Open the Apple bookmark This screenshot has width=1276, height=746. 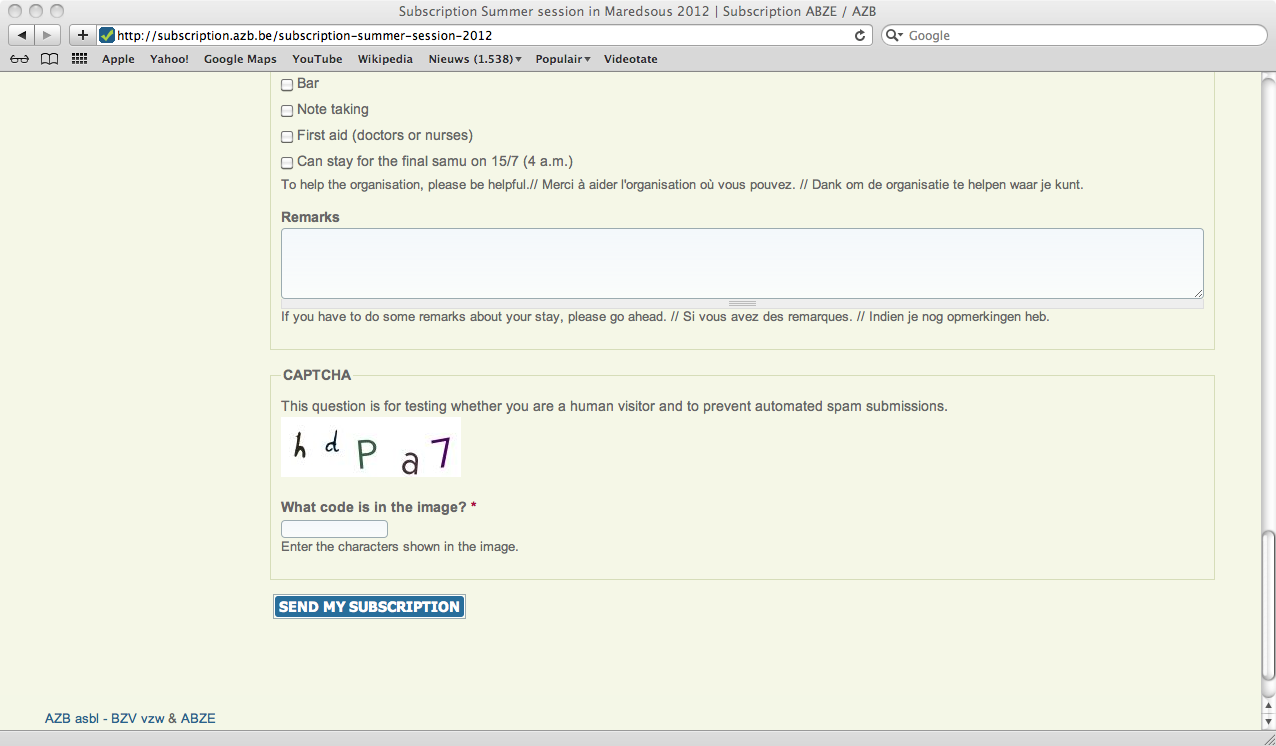118,59
